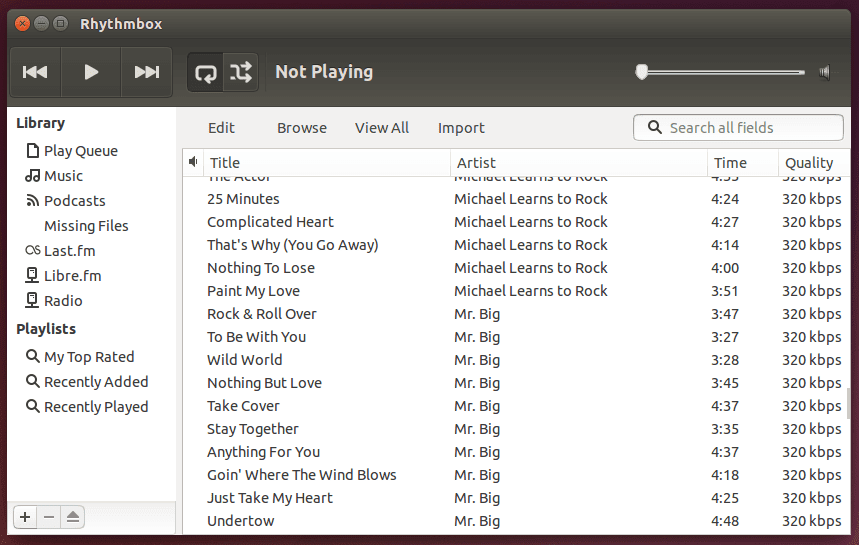Viewport: 859px width, 545px height.
Task: Open the Radio source
Action: (63, 301)
